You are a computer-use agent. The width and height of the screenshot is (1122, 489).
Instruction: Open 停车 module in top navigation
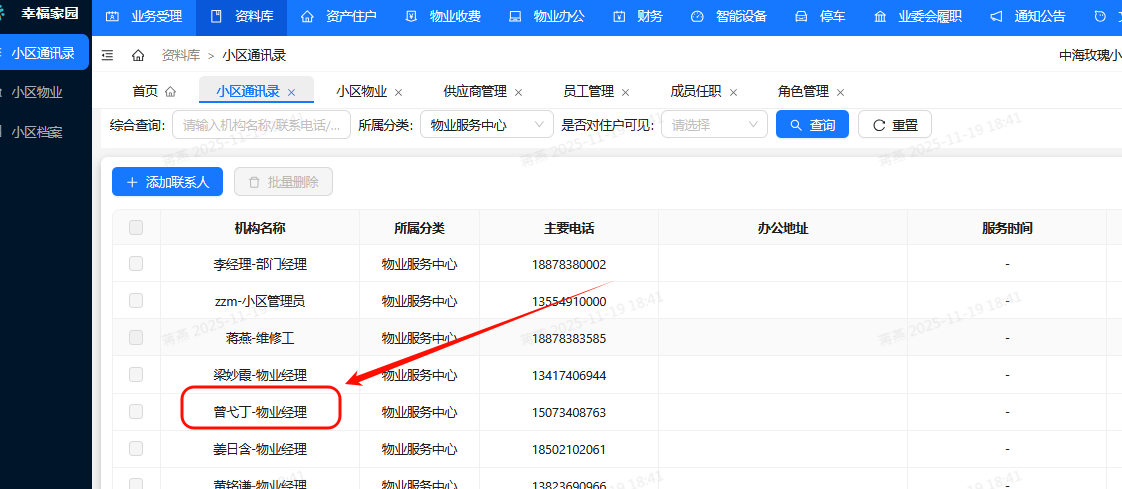tap(823, 17)
